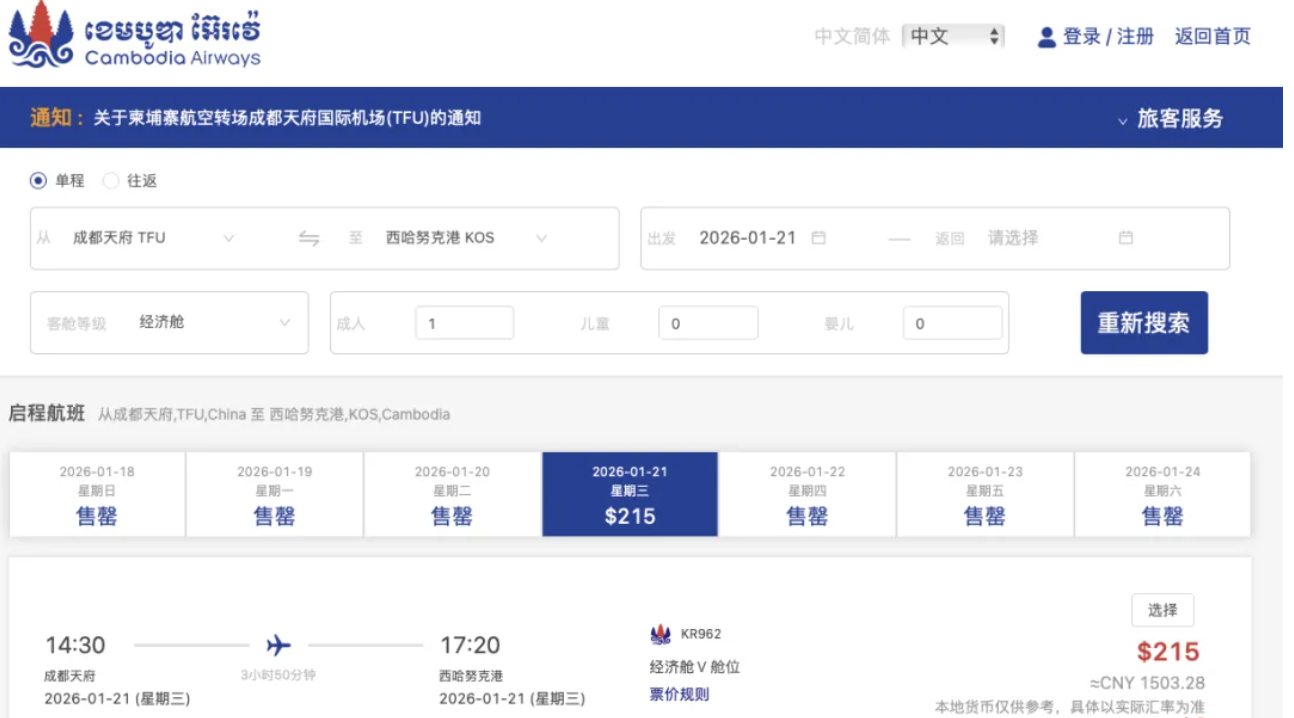
Task: Expand the 旅客服务 menu
Action: (x=1170, y=118)
